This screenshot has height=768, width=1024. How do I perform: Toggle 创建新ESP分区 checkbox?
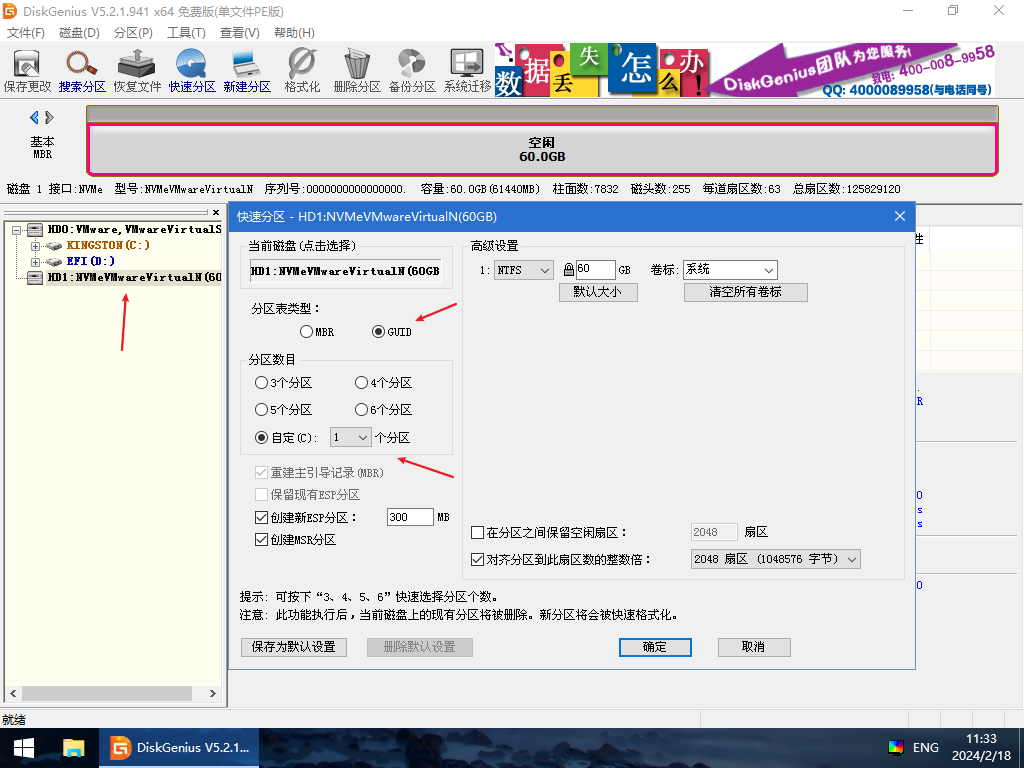261,517
